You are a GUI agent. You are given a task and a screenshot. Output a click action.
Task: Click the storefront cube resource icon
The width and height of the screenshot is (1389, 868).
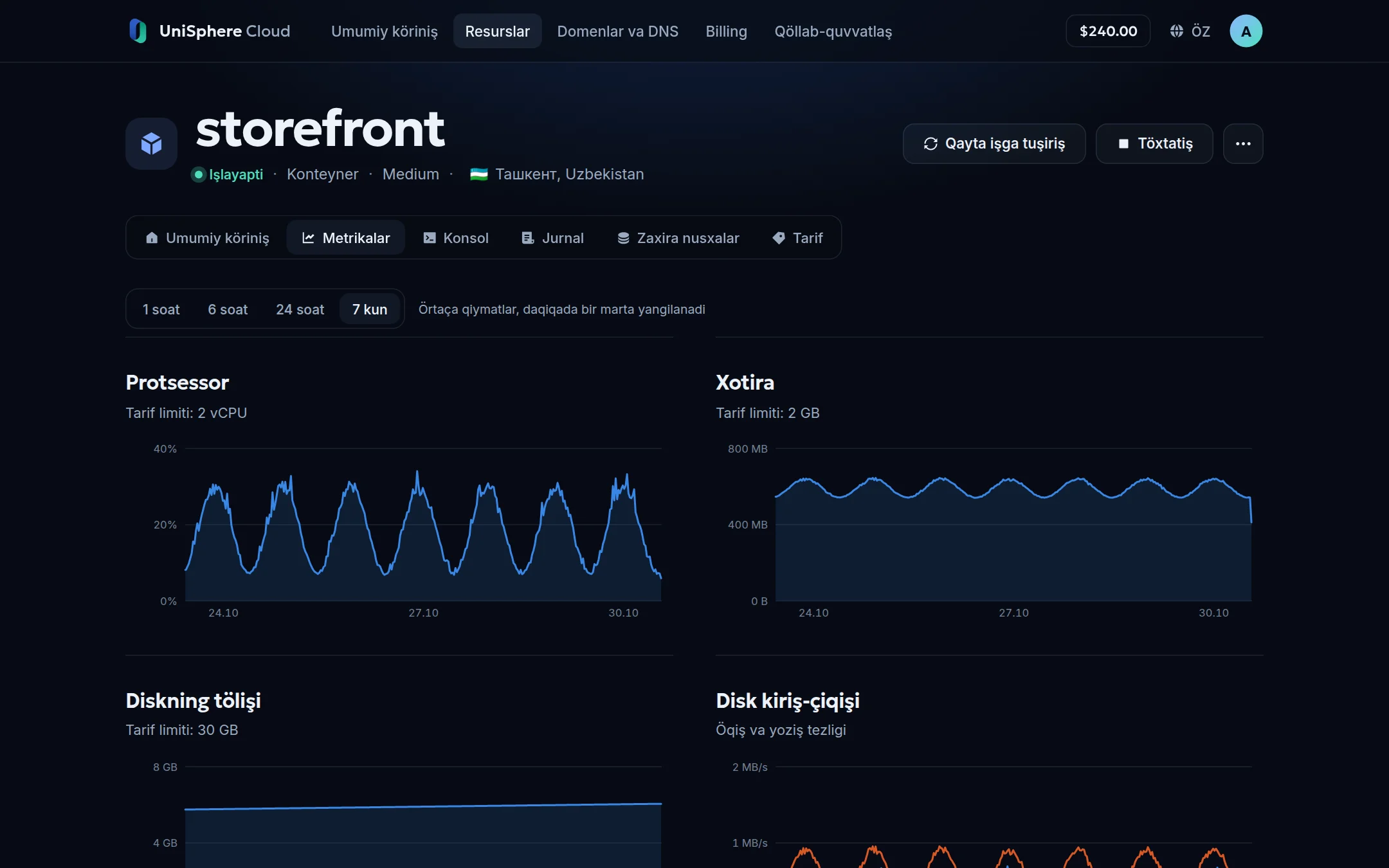coord(151,143)
